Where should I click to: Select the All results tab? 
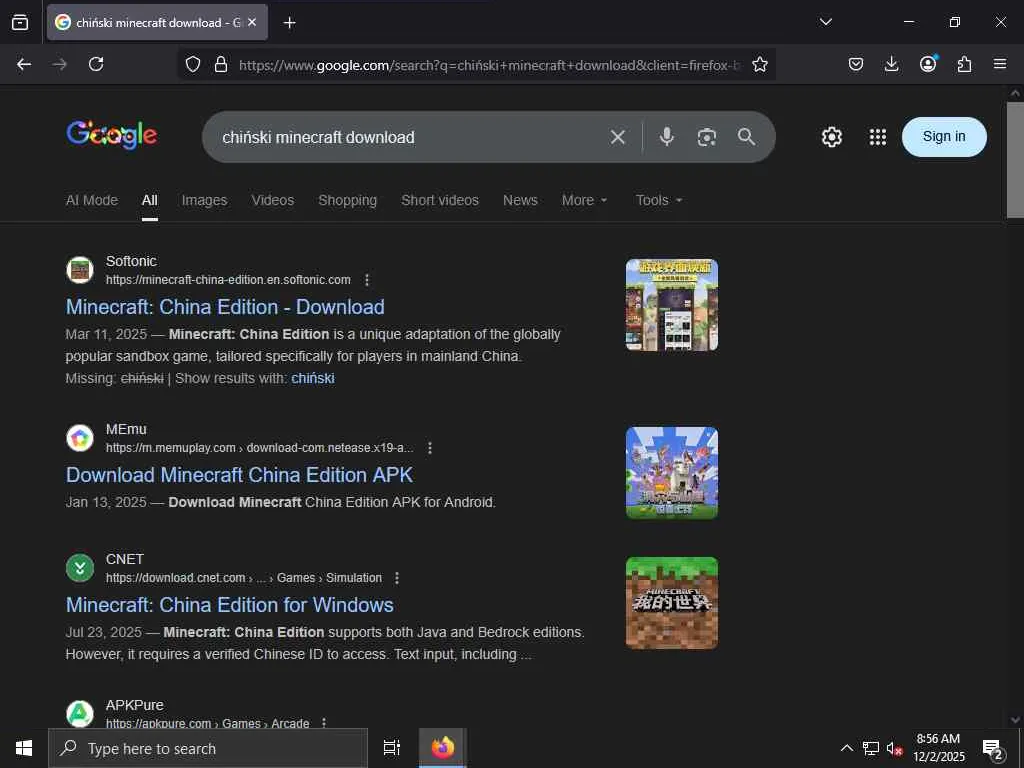(150, 200)
